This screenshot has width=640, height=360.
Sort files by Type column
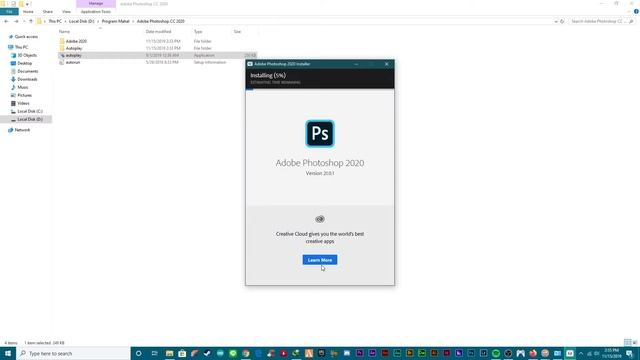pos(198,31)
